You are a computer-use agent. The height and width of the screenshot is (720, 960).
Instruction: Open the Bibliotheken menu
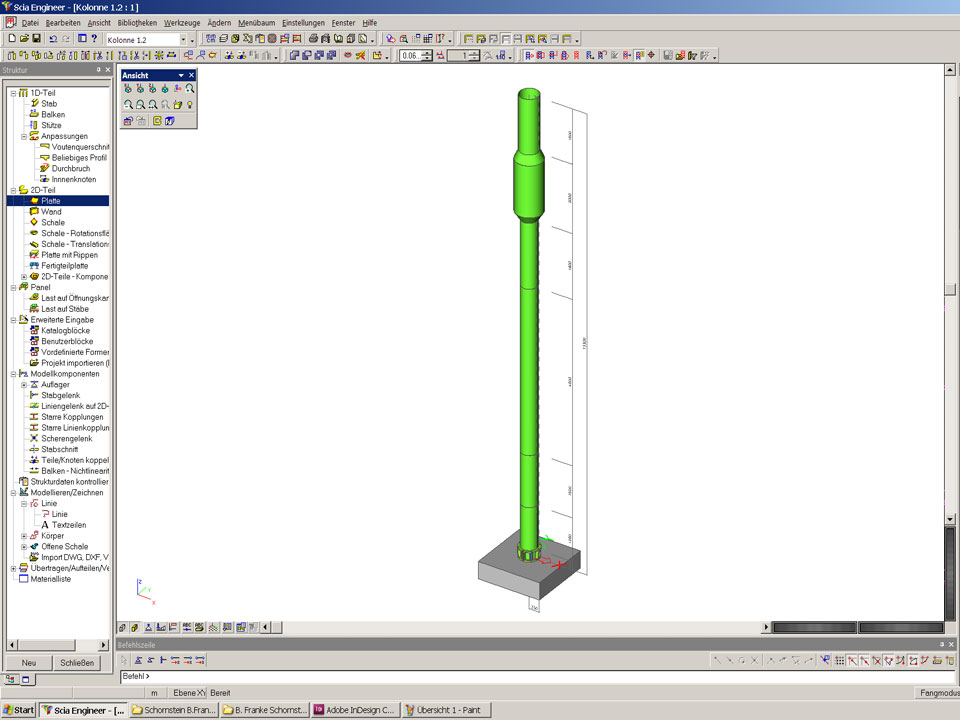tap(136, 22)
